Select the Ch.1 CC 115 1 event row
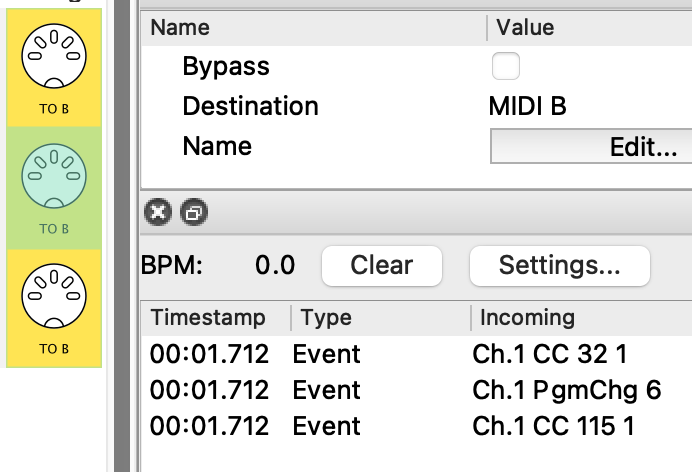The image size is (692, 472). tap(553, 426)
